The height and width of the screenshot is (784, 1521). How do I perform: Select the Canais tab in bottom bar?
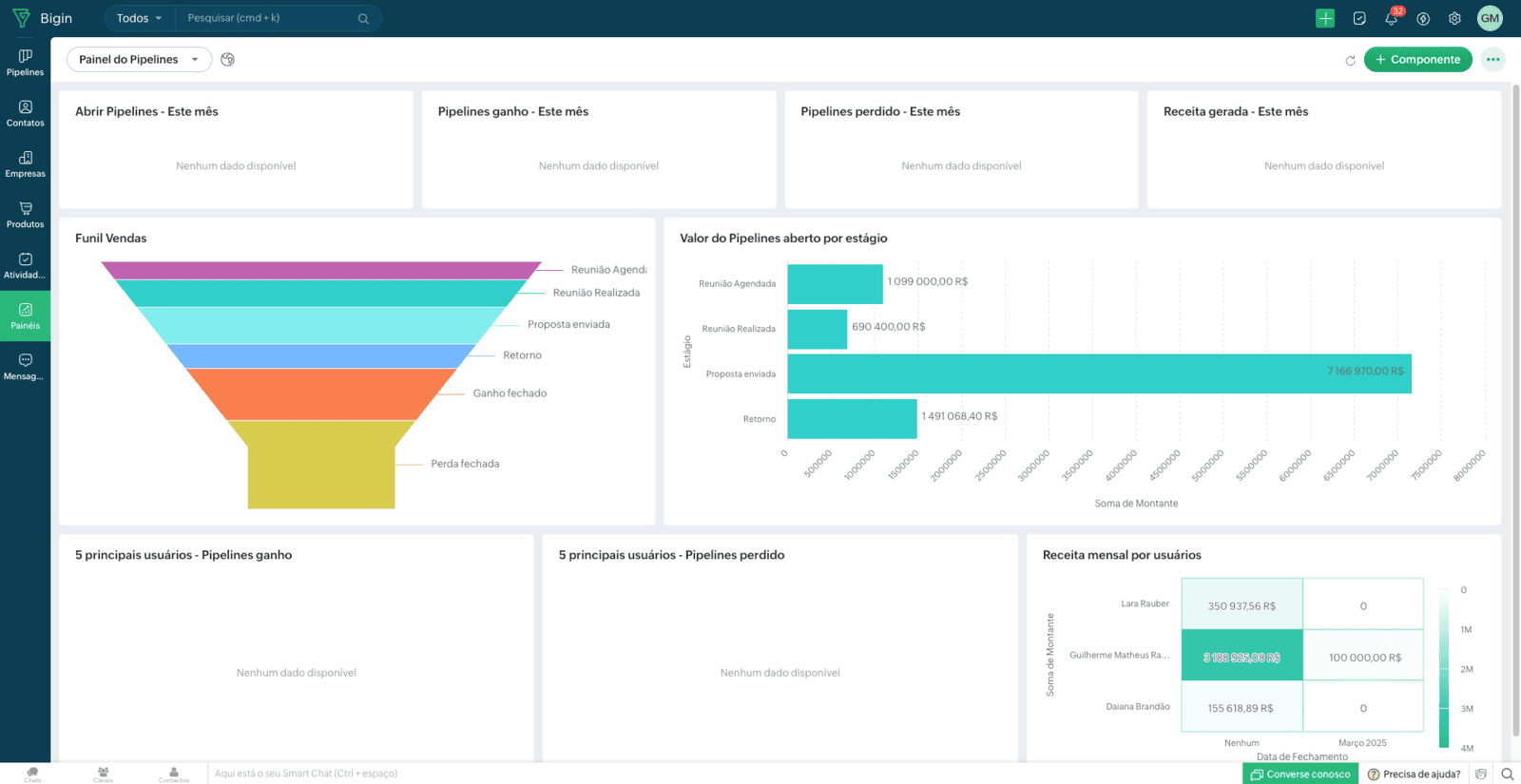point(103,774)
